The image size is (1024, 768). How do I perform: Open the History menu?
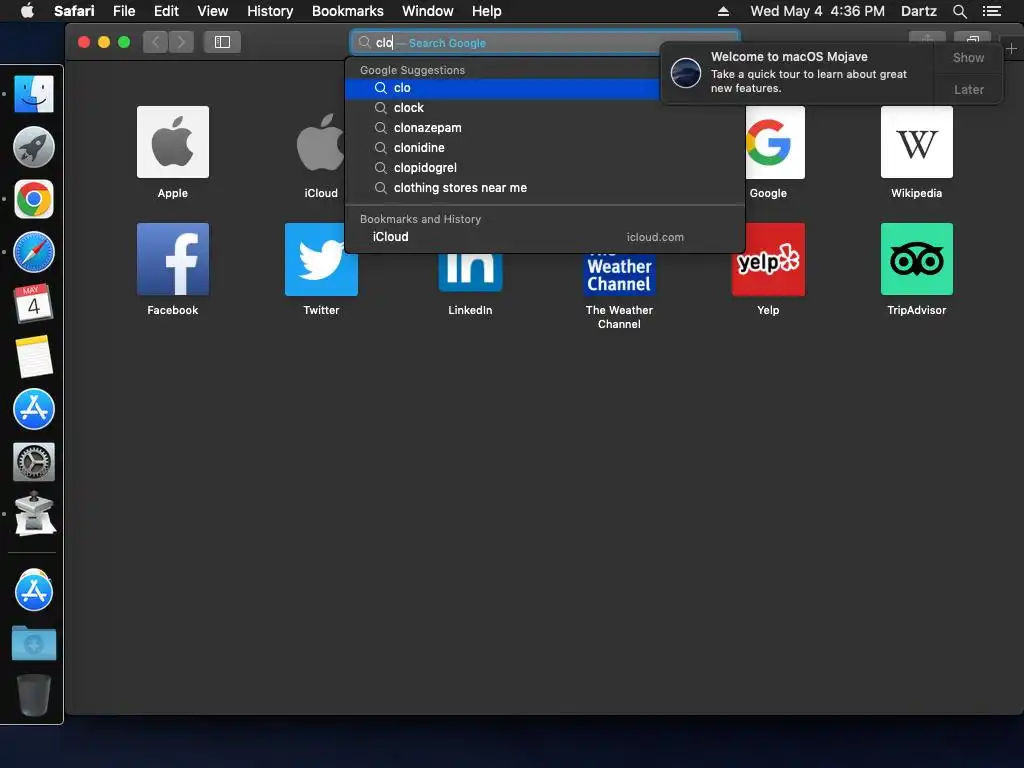[x=270, y=11]
